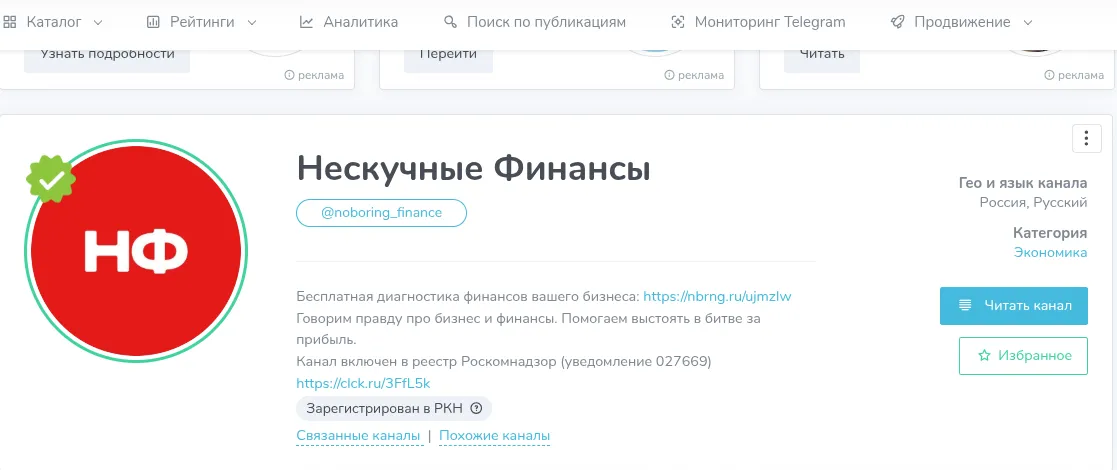Click the Читать канал button
Viewport: 1117px width, 470px height.
[1014, 306]
